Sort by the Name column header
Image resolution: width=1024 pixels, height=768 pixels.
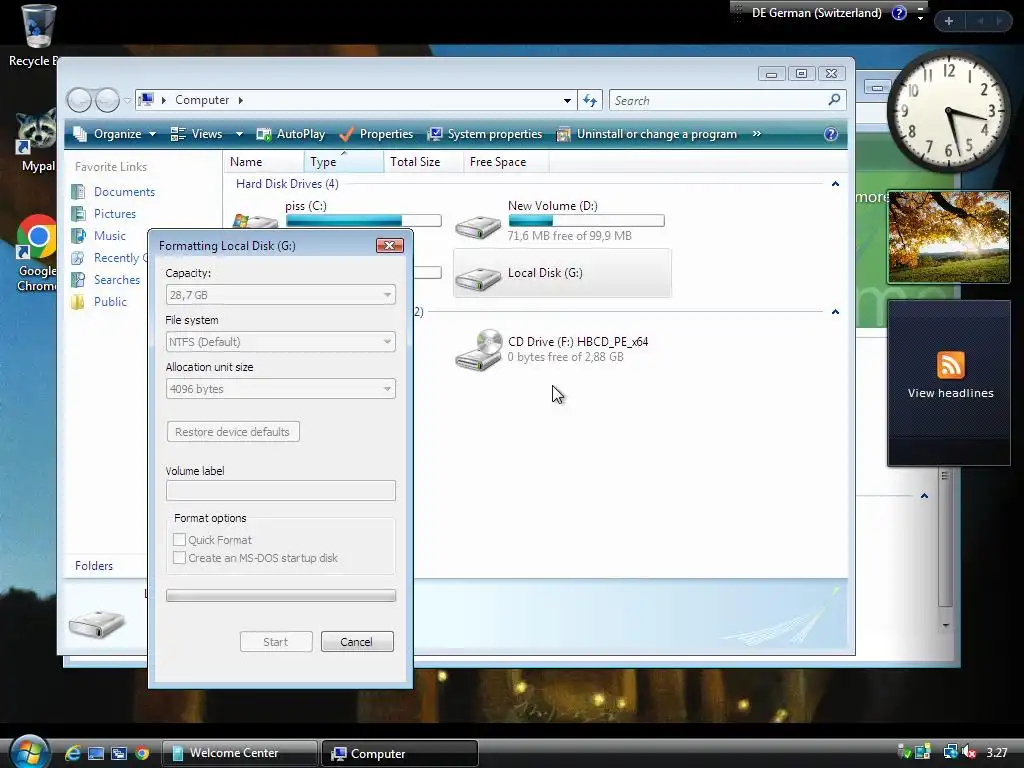coord(264,161)
